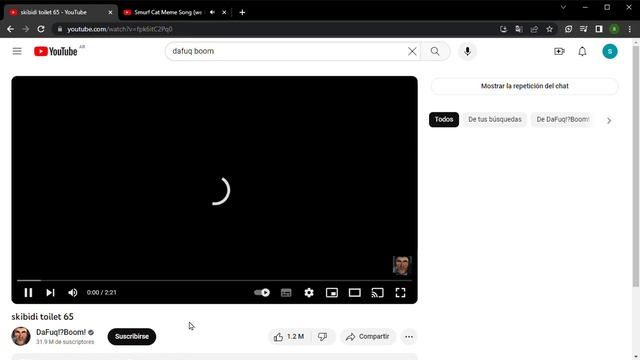The image size is (640, 360).
Task: Pause the video
Action: tap(28, 293)
